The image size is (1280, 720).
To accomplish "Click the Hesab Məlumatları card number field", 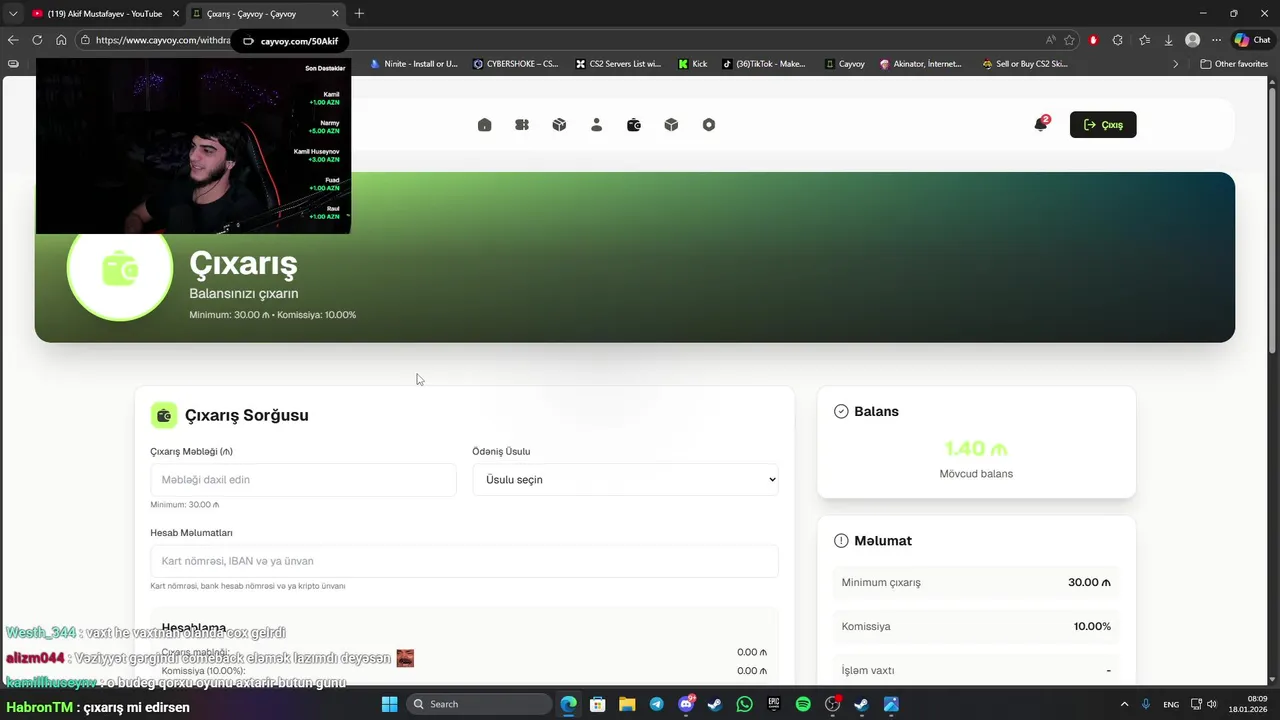I will pyautogui.click(x=464, y=561).
